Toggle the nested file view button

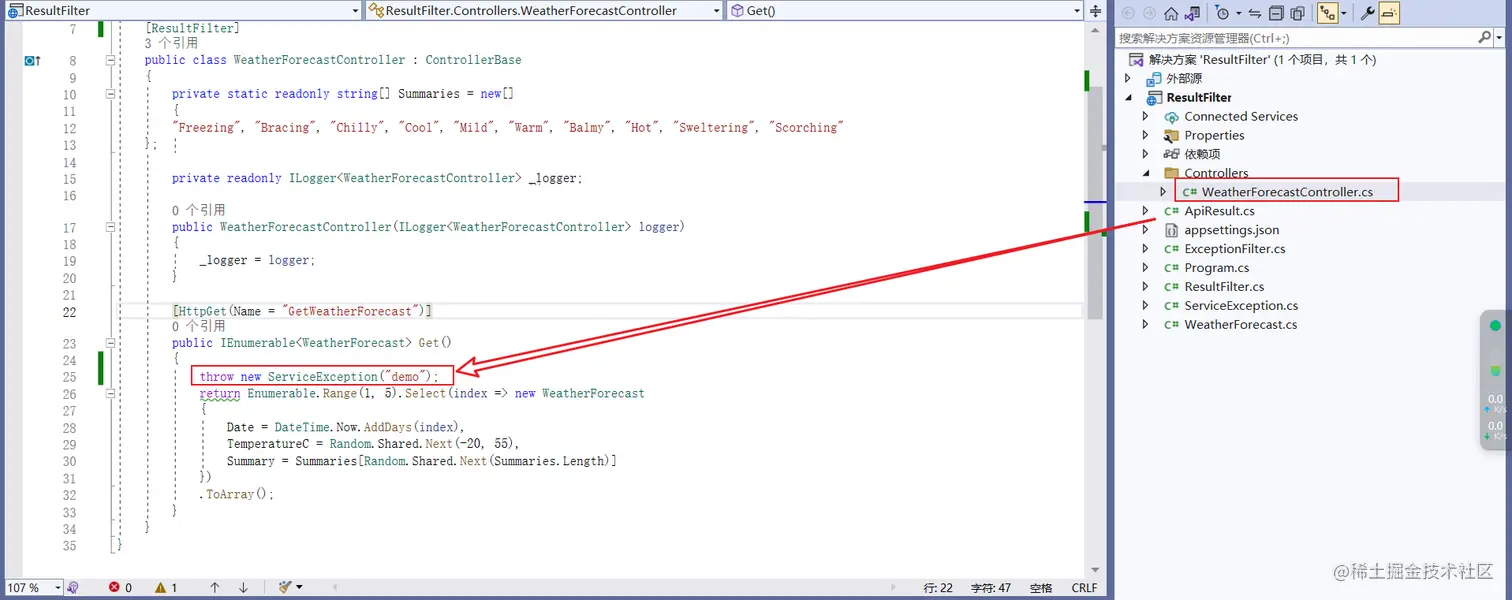pos(1328,13)
